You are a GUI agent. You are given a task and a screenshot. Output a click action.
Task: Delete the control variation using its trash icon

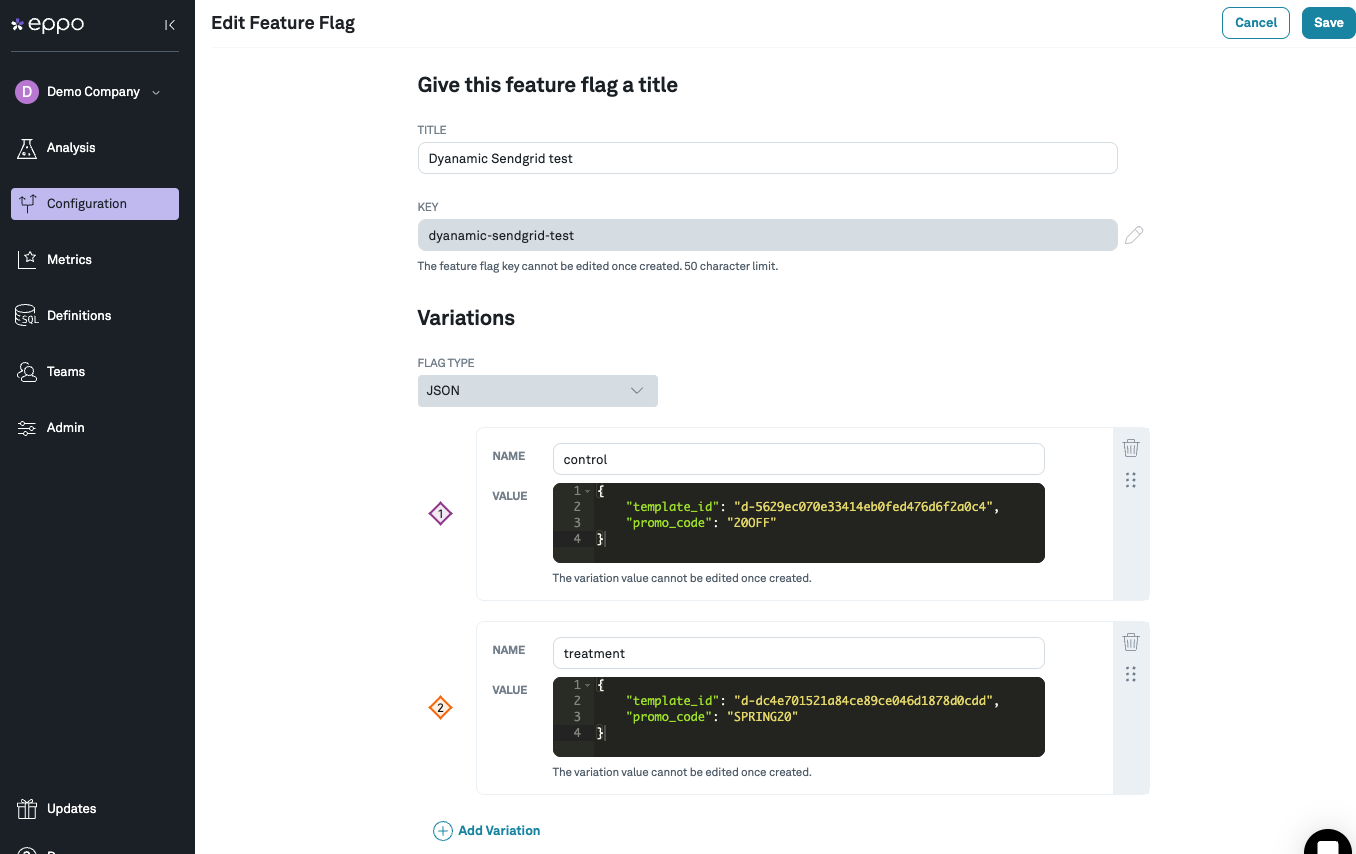pyautogui.click(x=1130, y=447)
